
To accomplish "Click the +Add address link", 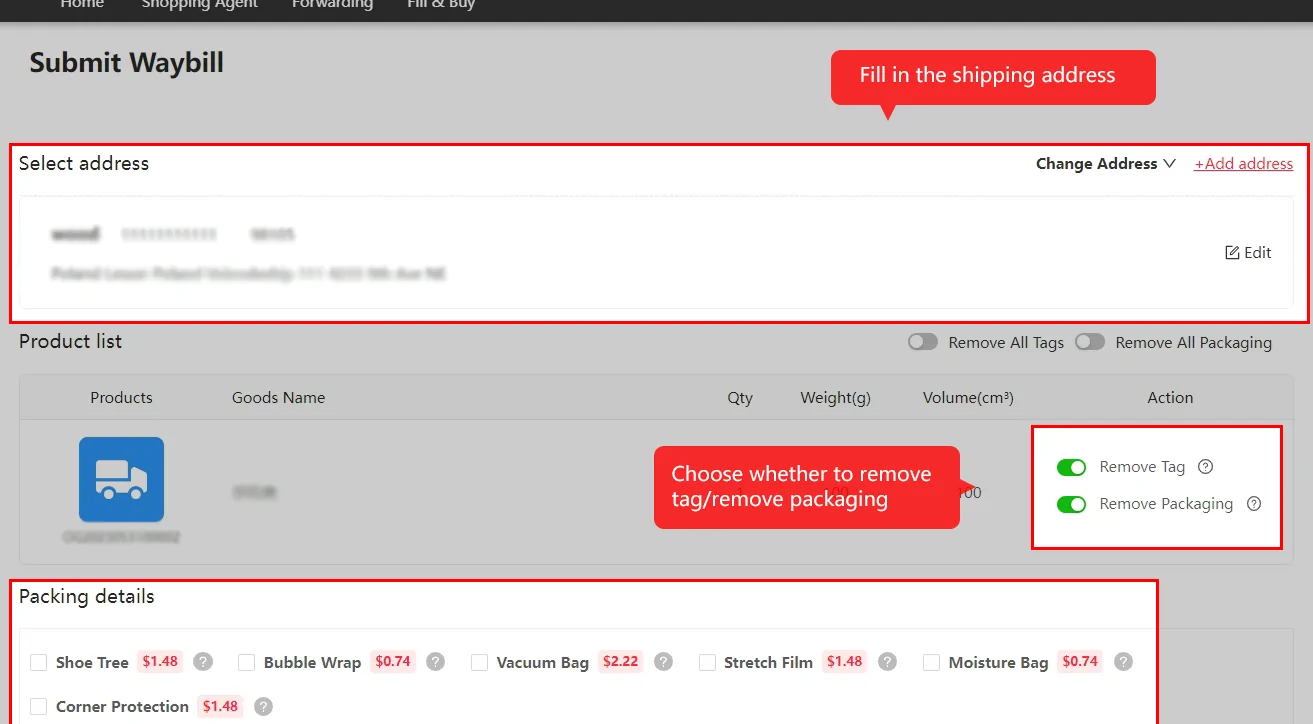I will coord(1243,164).
